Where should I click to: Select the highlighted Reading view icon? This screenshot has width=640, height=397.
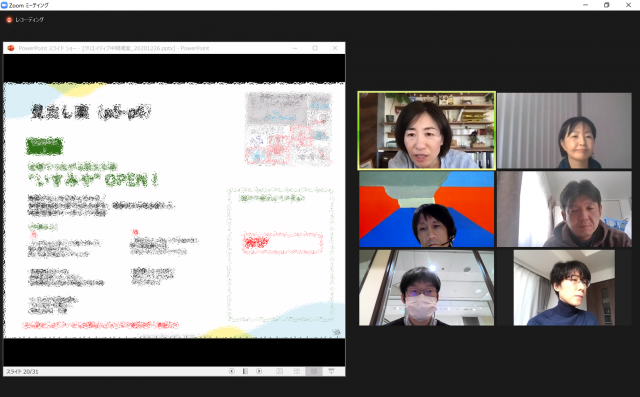pyautogui.click(x=314, y=371)
